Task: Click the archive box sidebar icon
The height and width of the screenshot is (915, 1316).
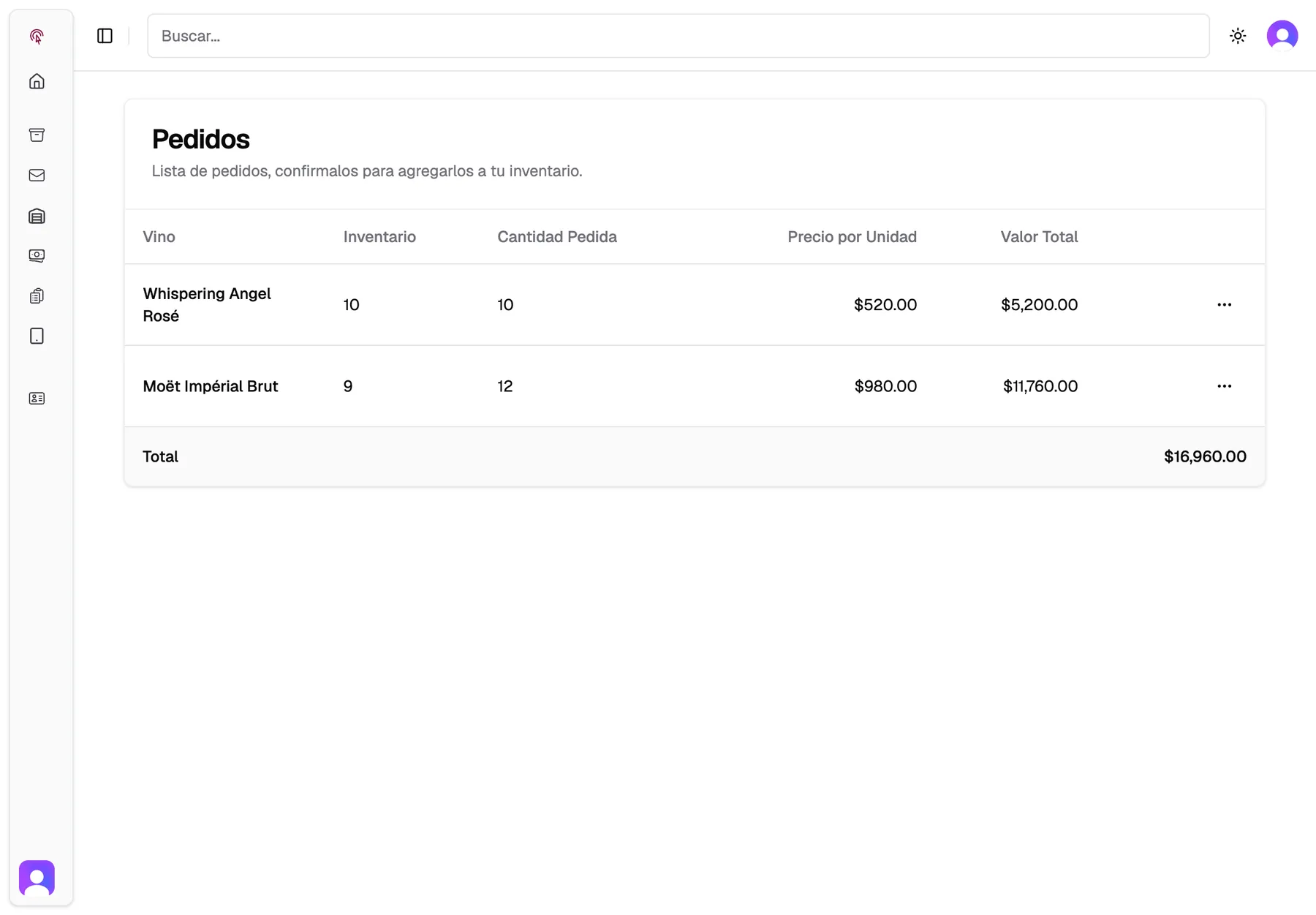Action: (x=37, y=135)
